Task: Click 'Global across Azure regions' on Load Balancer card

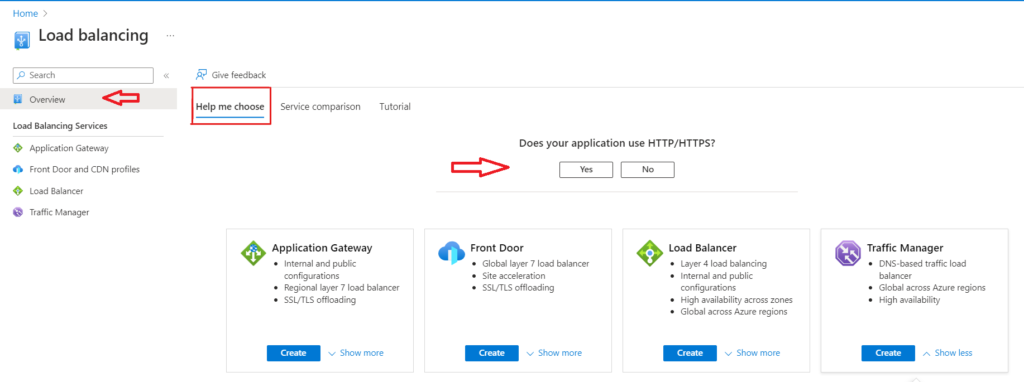Action: click(734, 311)
